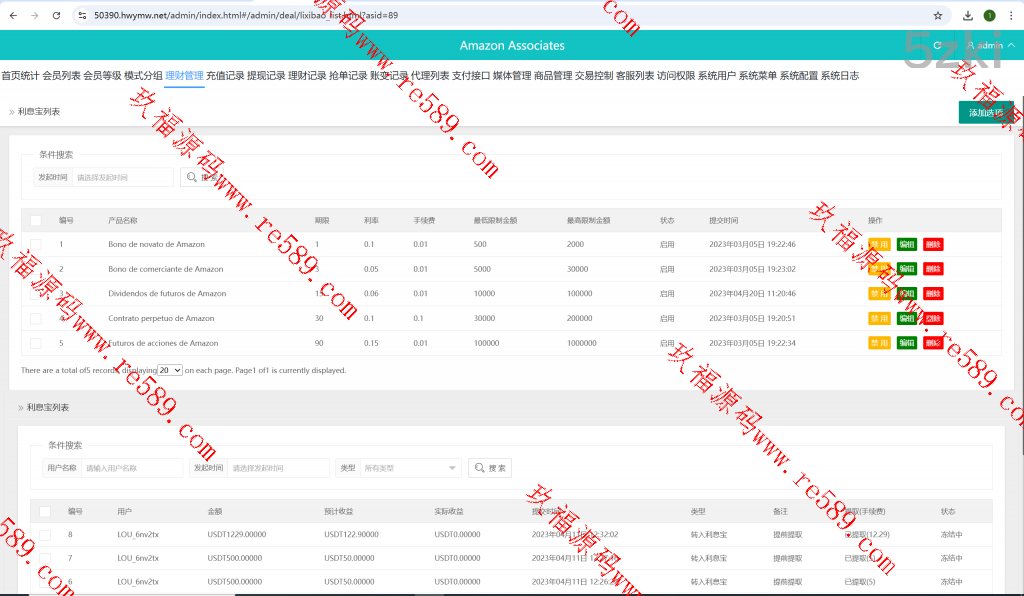This screenshot has height=596, width=1024.
Task: Bookmark this page with the star icon
Action: [x=937, y=16]
